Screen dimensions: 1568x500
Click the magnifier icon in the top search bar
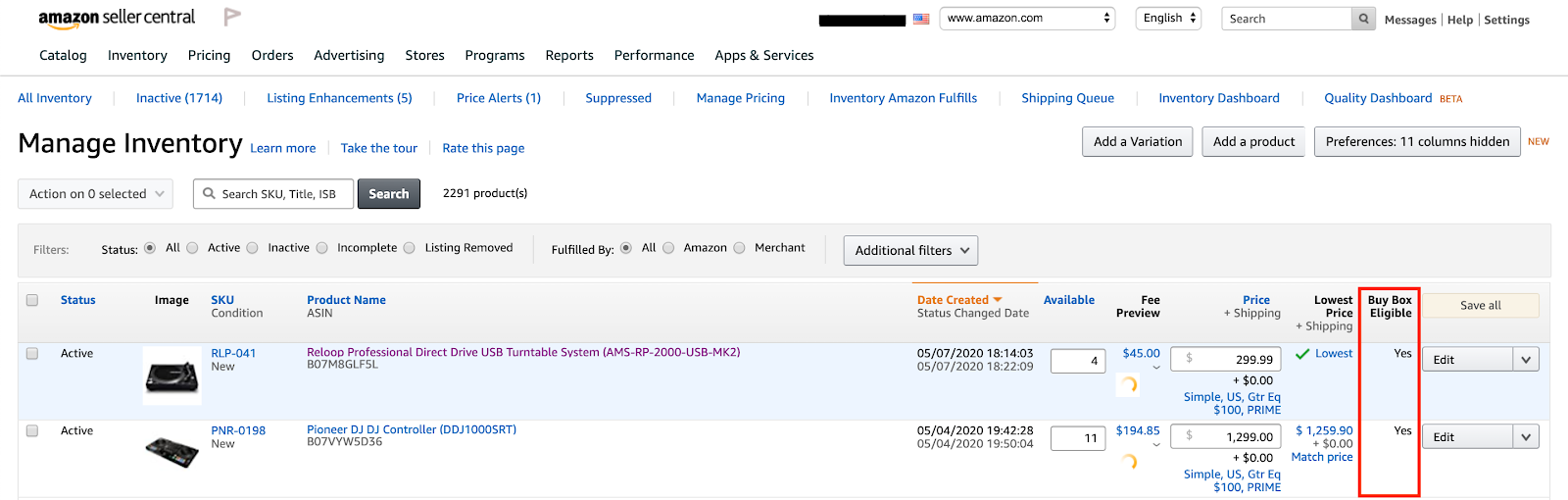coord(1363,19)
